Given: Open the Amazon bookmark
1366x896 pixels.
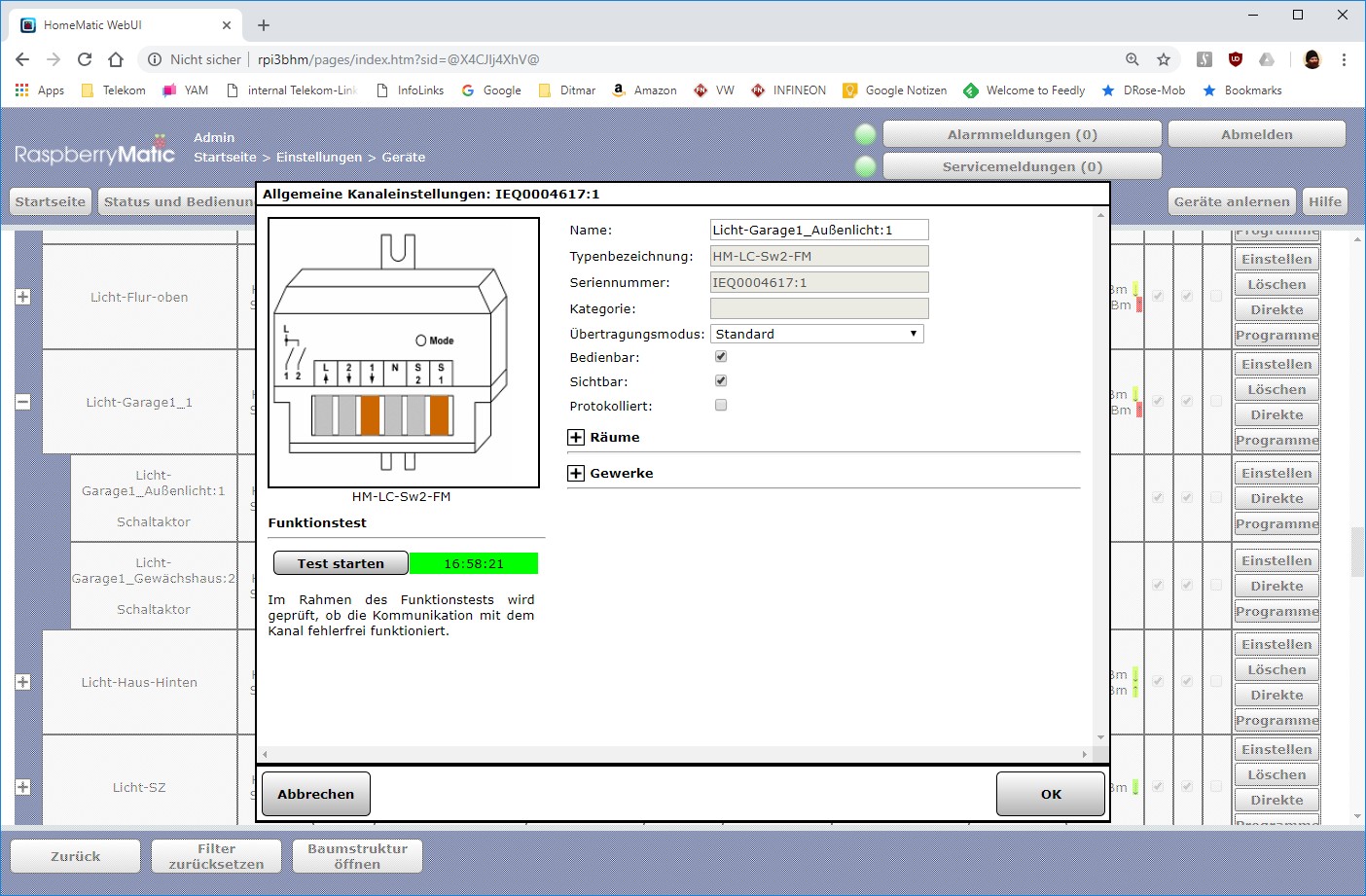Looking at the screenshot, I should pos(644,90).
